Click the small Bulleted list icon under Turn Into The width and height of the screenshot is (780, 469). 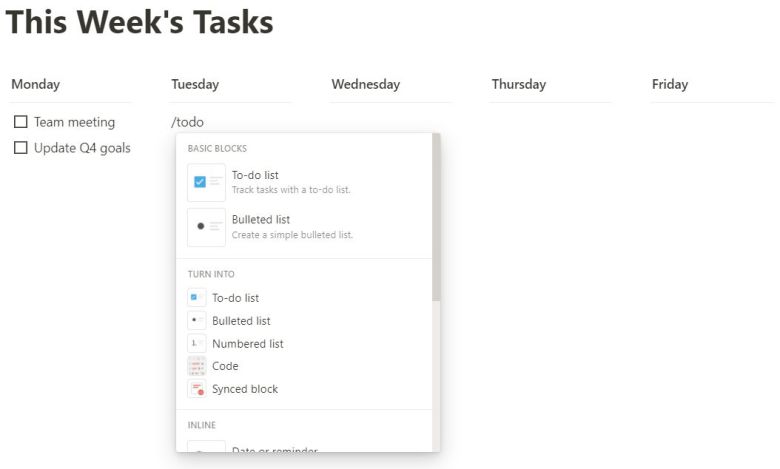[196, 321]
